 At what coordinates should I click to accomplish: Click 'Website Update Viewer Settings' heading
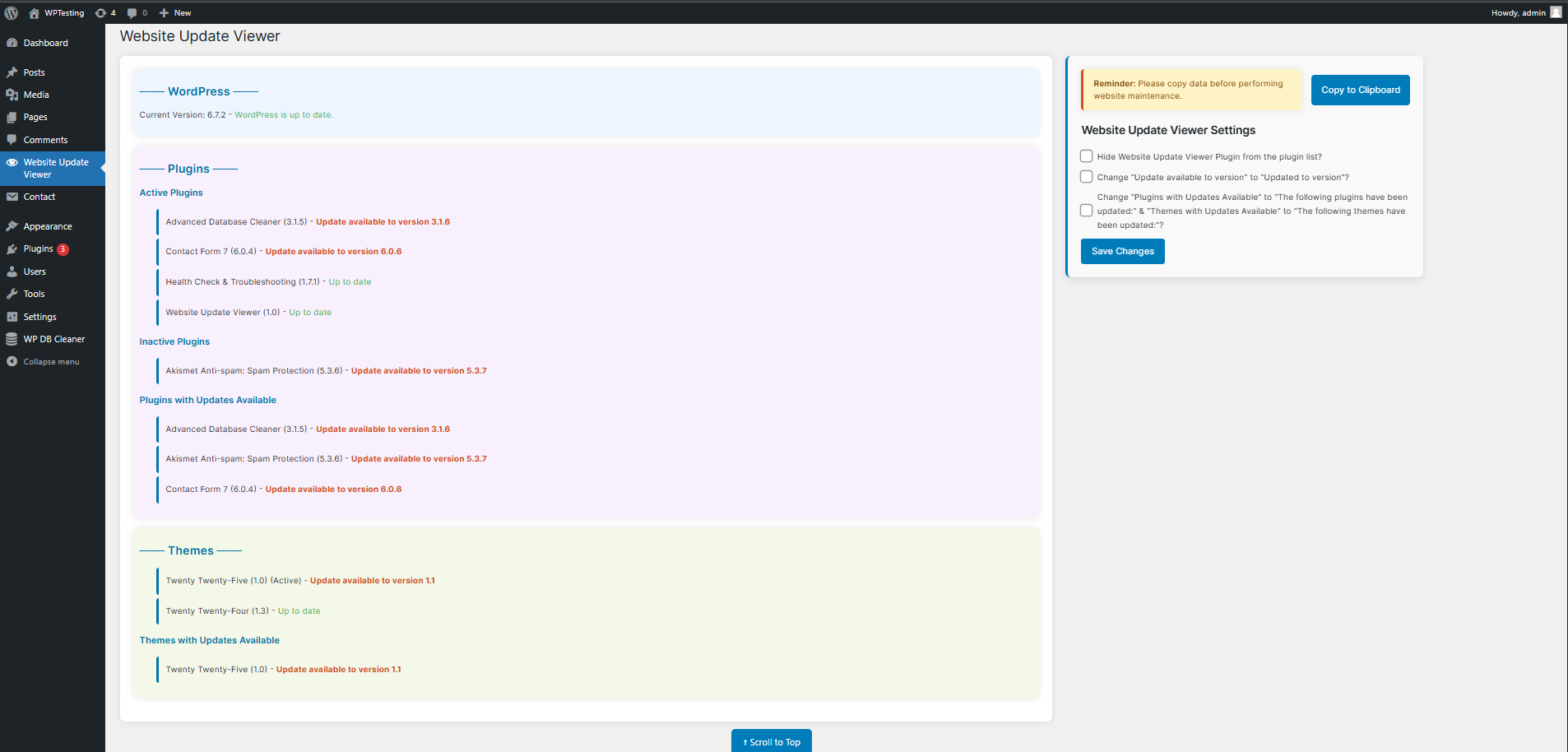1168,130
